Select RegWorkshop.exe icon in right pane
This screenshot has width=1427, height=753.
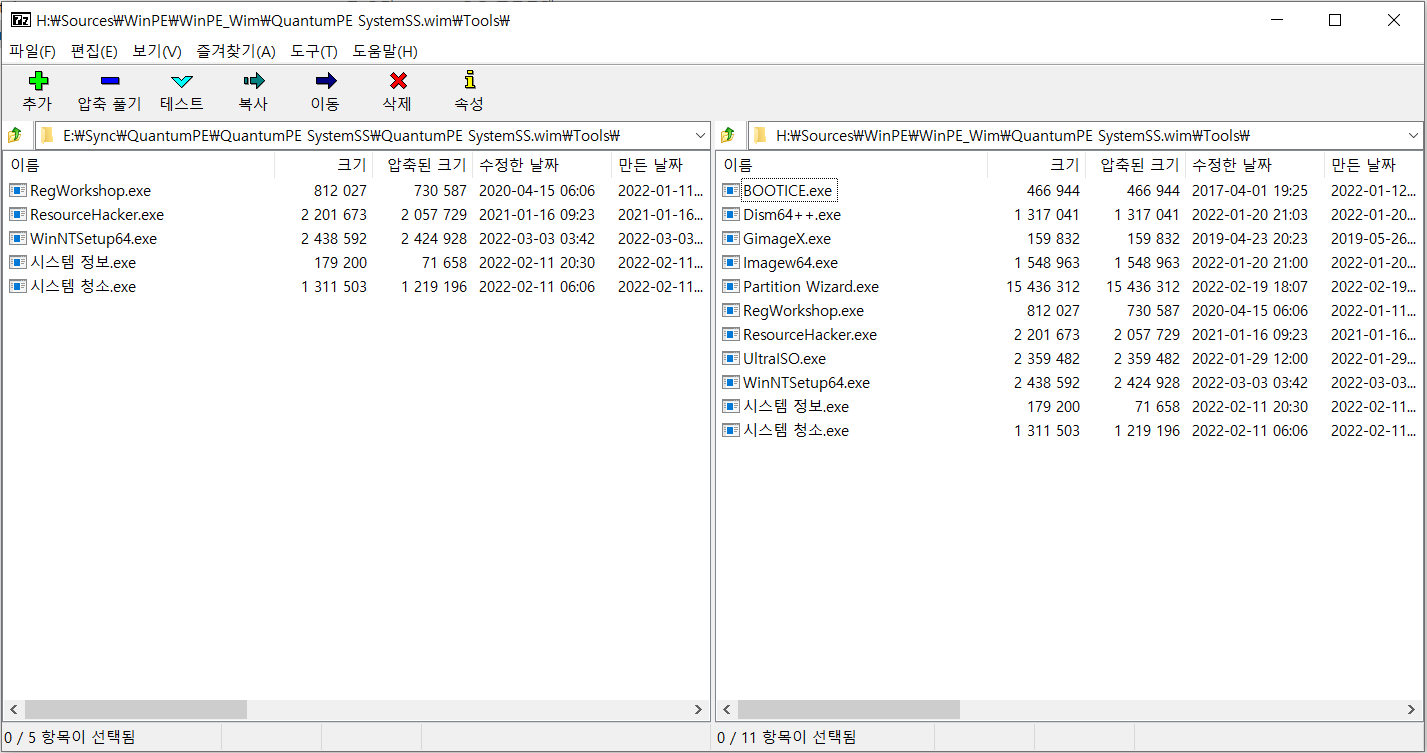click(x=731, y=310)
